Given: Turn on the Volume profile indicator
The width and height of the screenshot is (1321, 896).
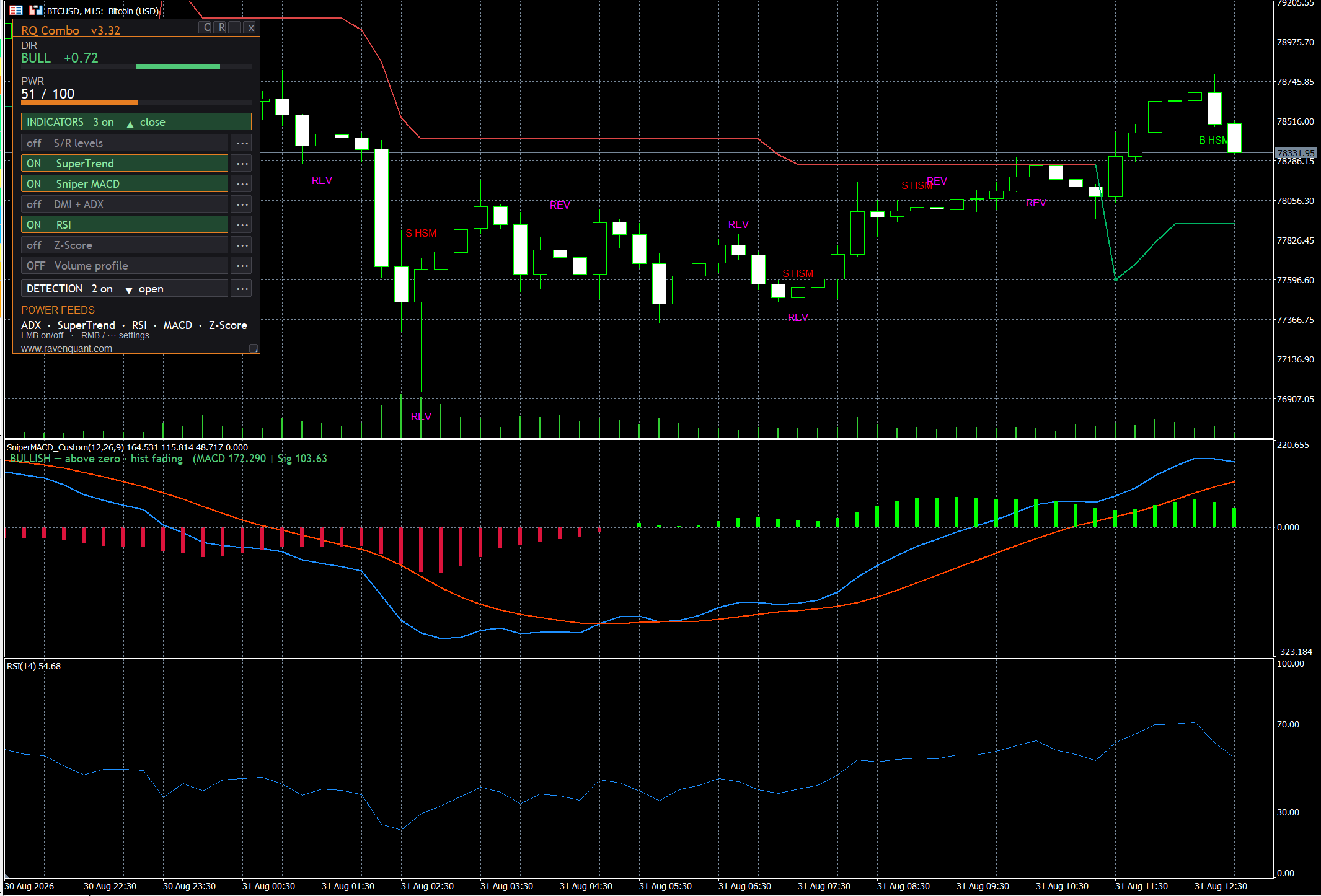Looking at the screenshot, I should pyautogui.click(x=125, y=266).
